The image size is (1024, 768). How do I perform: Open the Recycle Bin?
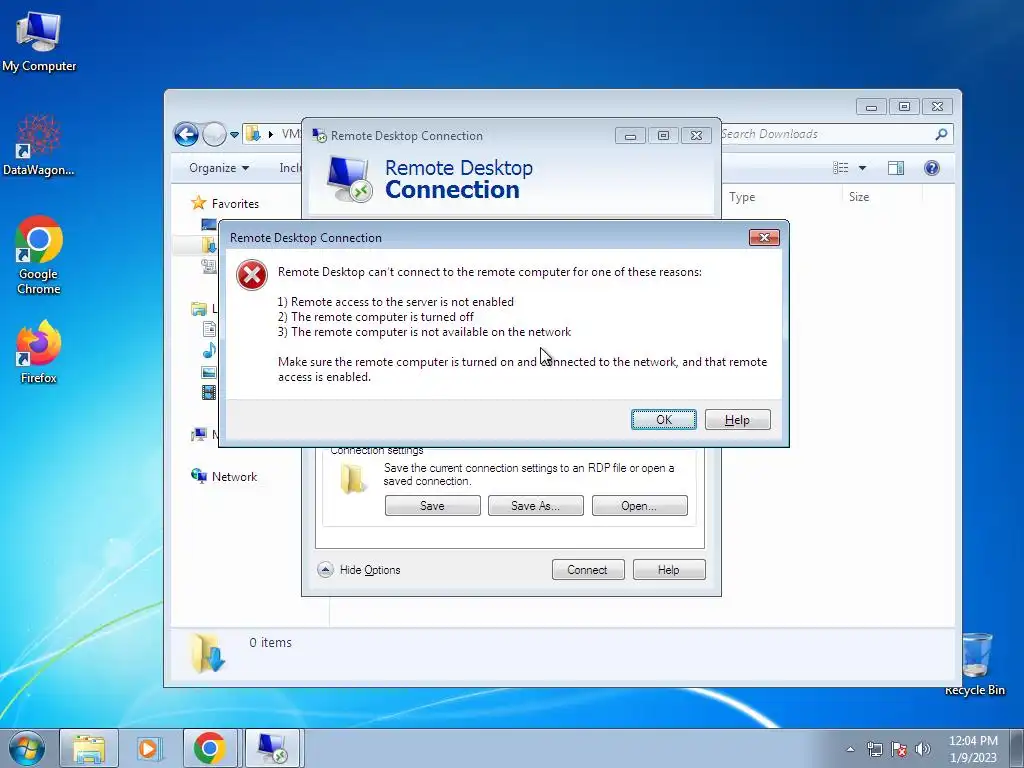976,664
